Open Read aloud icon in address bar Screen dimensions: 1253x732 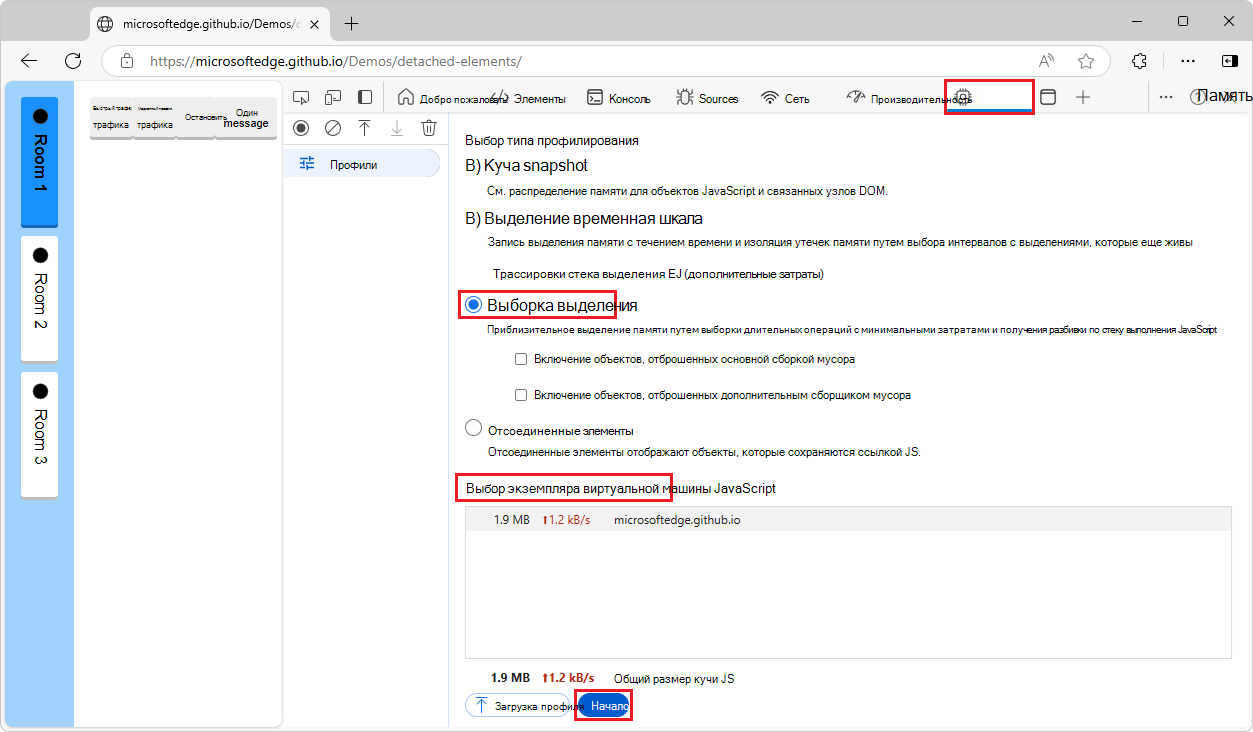(1047, 61)
